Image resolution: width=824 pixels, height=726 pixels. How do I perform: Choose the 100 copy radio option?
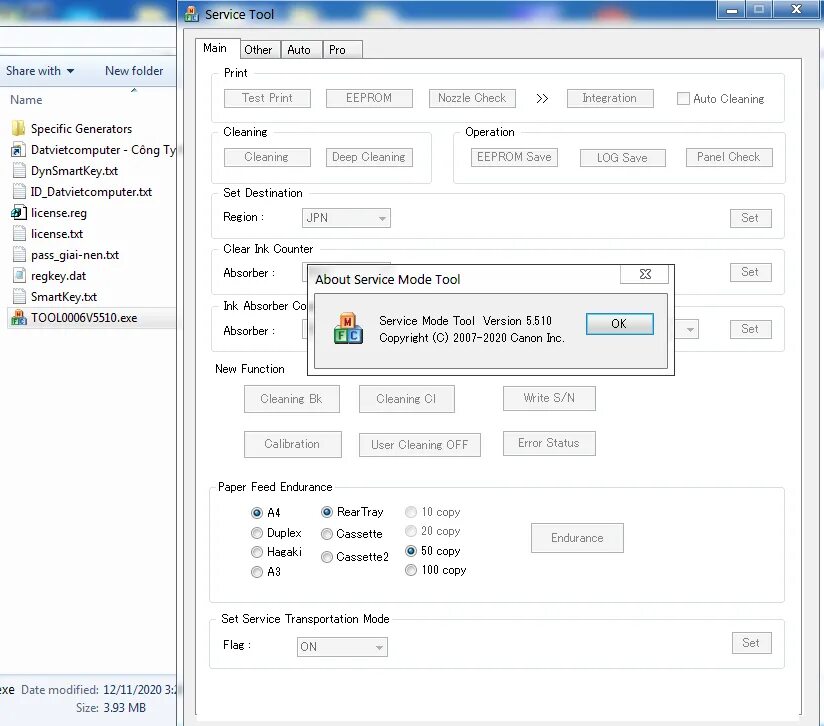[x=411, y=570]
